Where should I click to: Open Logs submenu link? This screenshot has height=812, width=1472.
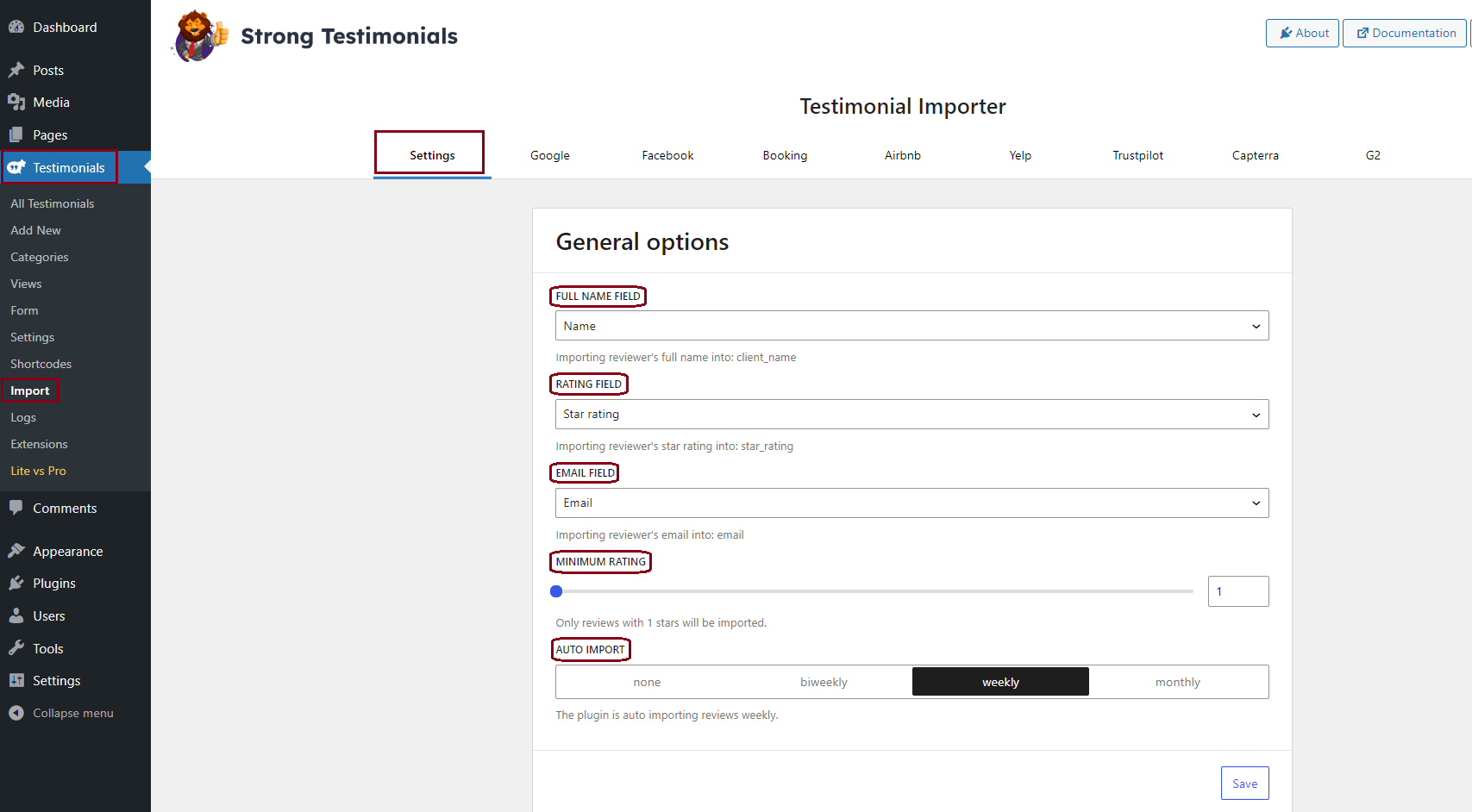pyautogui.click(x=23, y=417)
